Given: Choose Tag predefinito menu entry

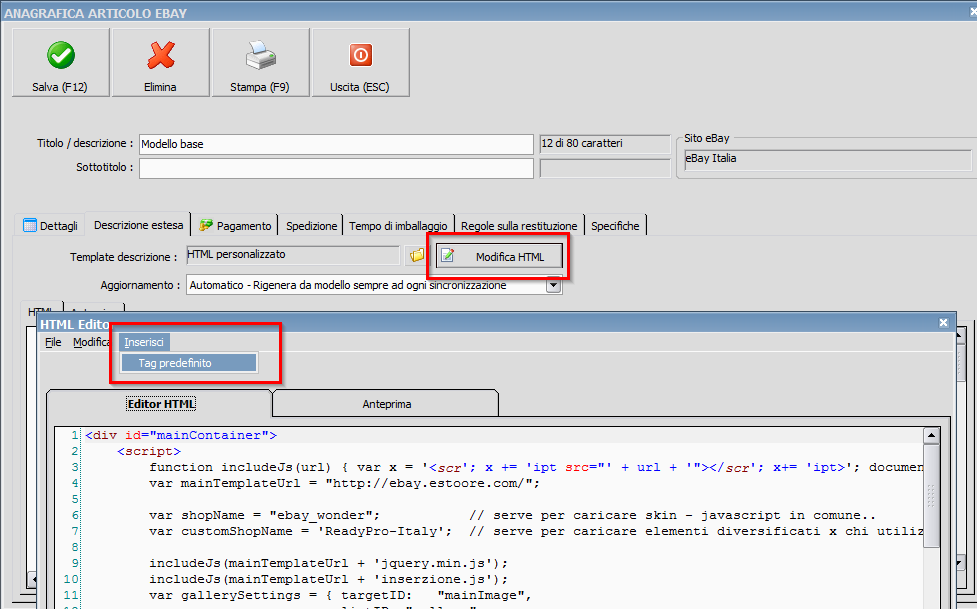Looking at the screenshot, I should pos(189,363).
